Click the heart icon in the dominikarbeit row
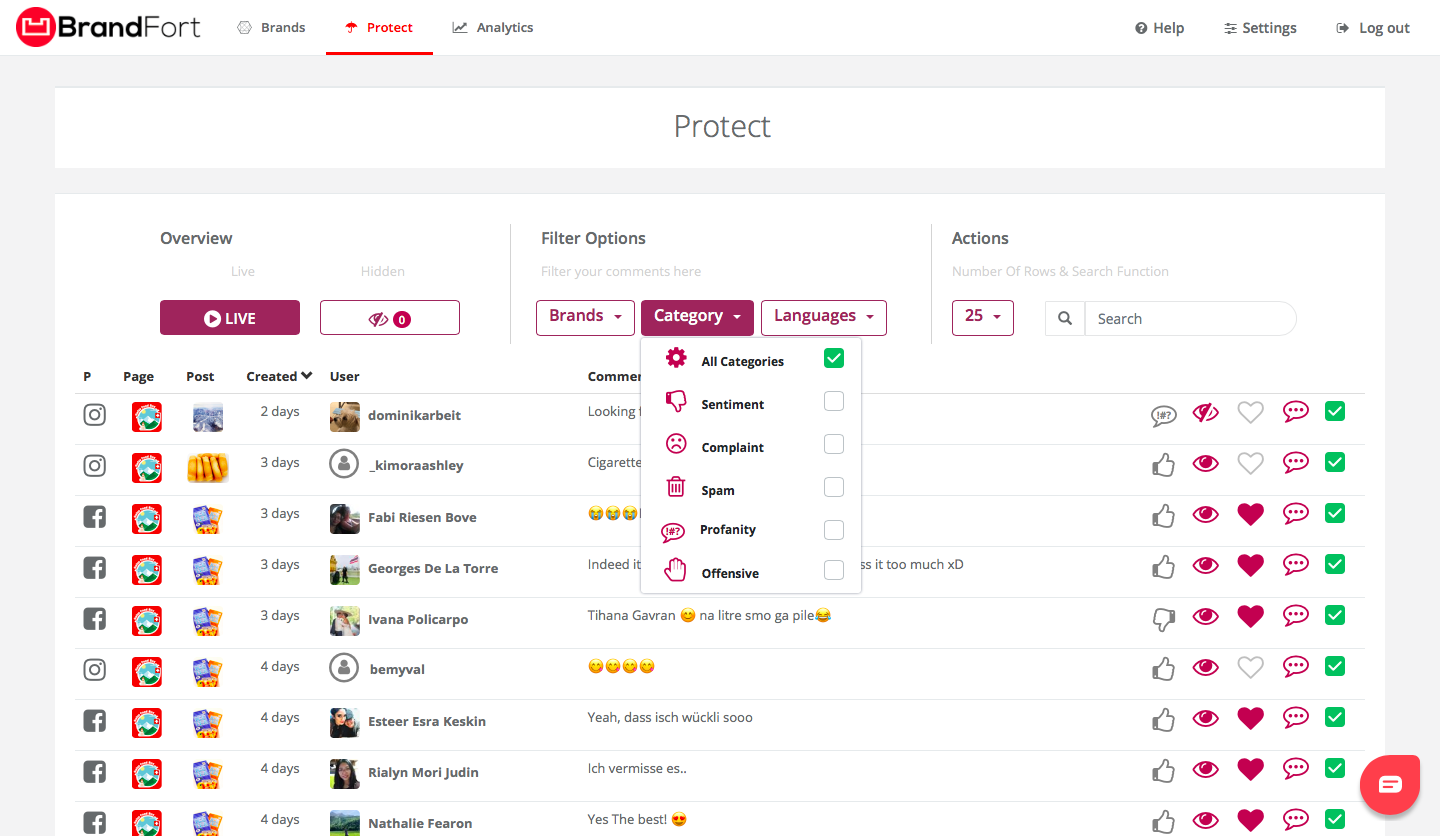The height and width of the screenshot is (836, 1440). (1250, 412)
